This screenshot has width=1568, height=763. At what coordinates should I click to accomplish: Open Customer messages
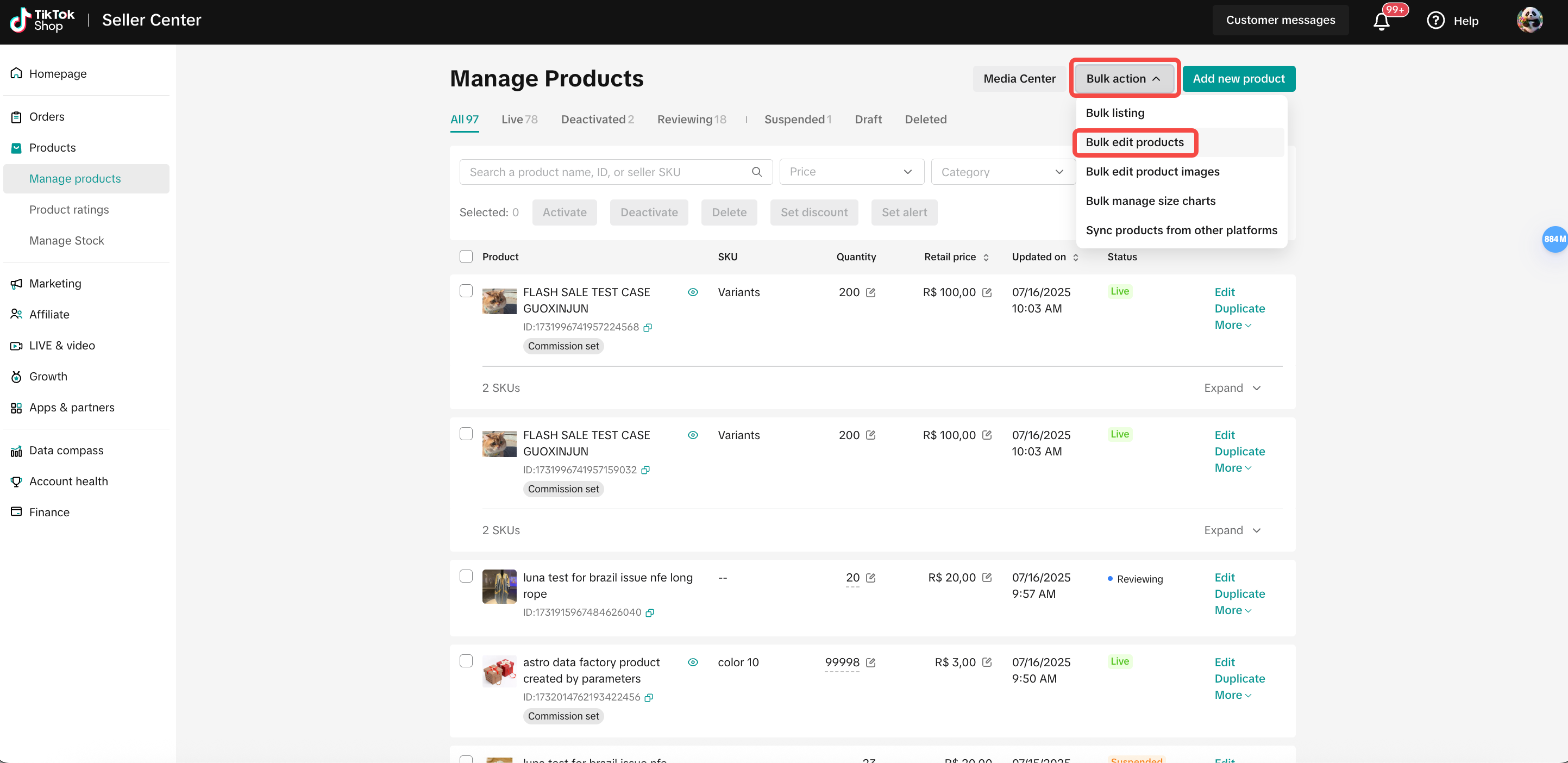tap(1280, 20)
